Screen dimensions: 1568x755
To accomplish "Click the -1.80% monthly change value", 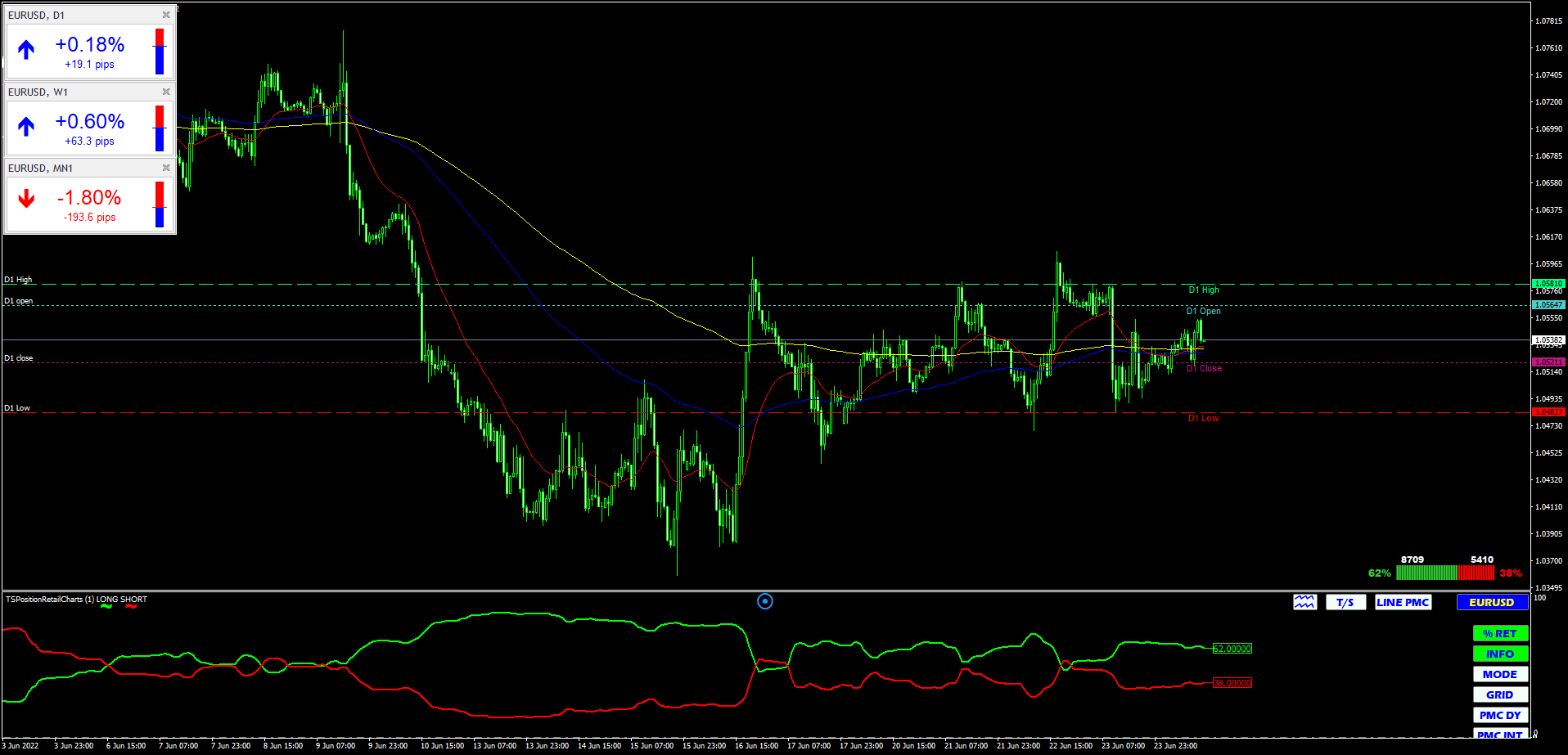I will click(89, 197).
